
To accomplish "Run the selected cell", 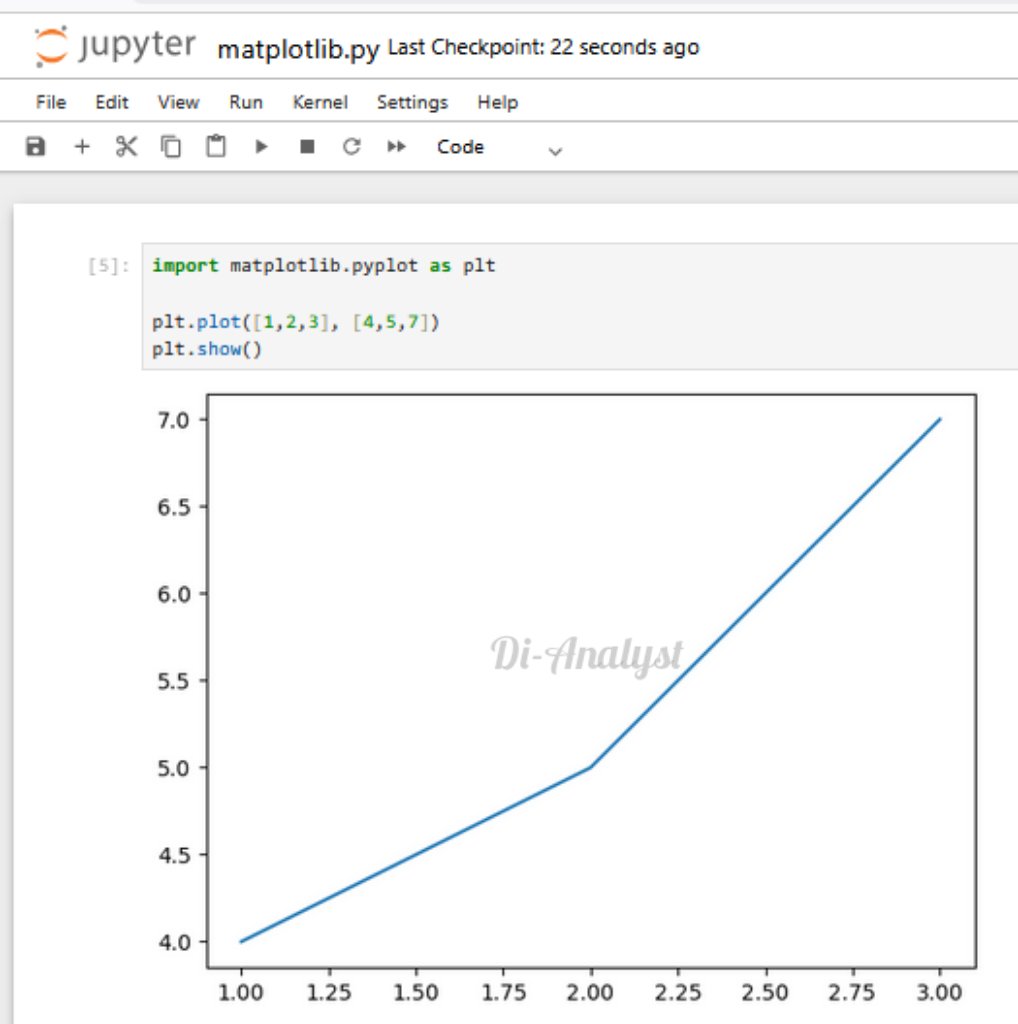I will click(x=261, y=146).
